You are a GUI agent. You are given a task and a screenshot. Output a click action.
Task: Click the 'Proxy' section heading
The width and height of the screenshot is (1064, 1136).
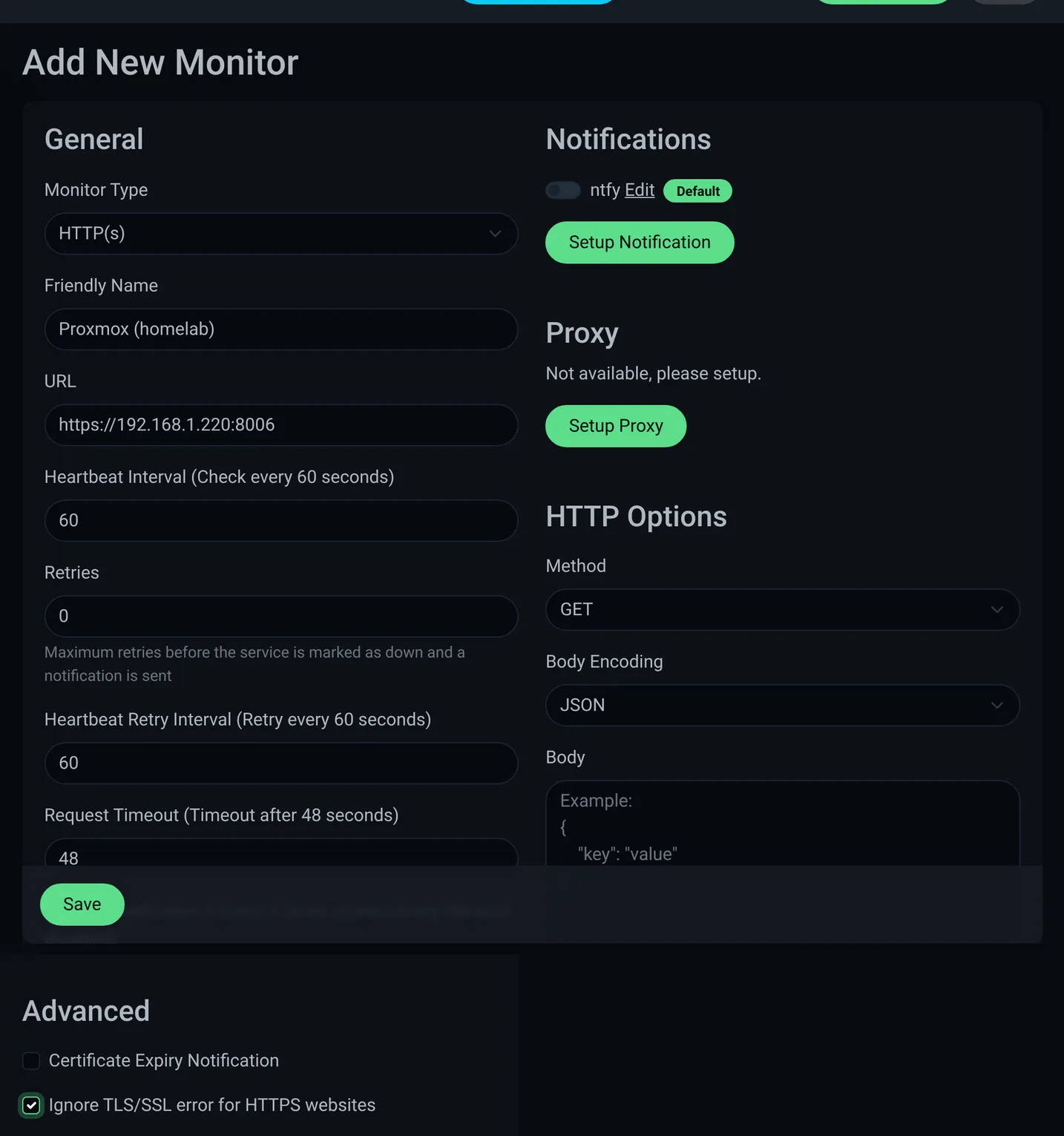tap(582, 333)
